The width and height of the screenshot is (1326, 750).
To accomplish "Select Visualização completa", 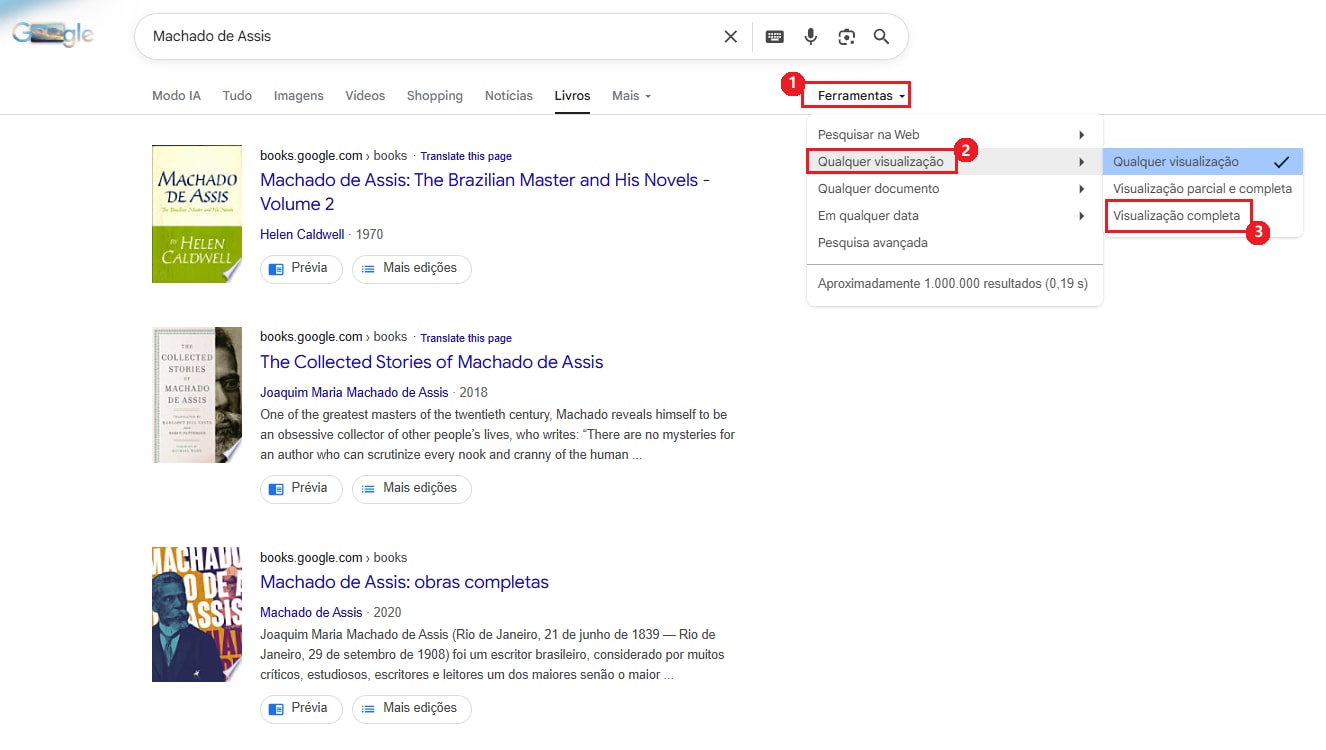I will [x=1178, y=215].
